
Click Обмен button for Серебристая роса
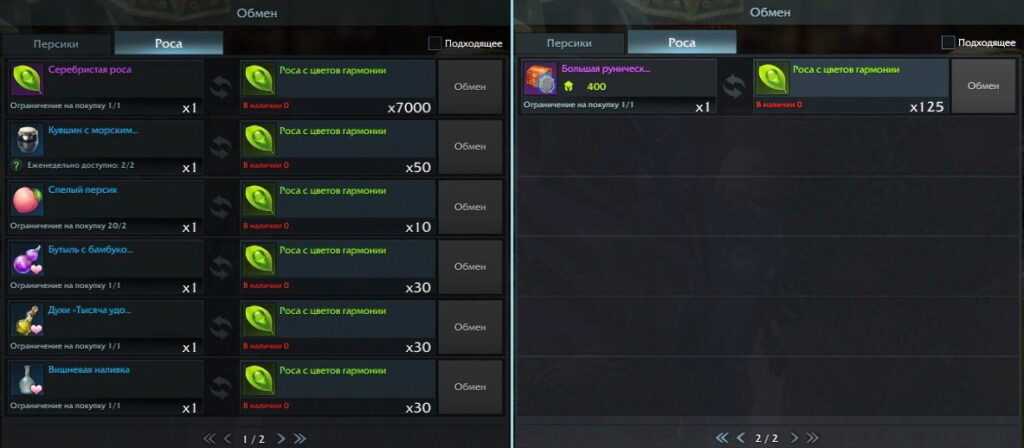[x=470, y=87]
